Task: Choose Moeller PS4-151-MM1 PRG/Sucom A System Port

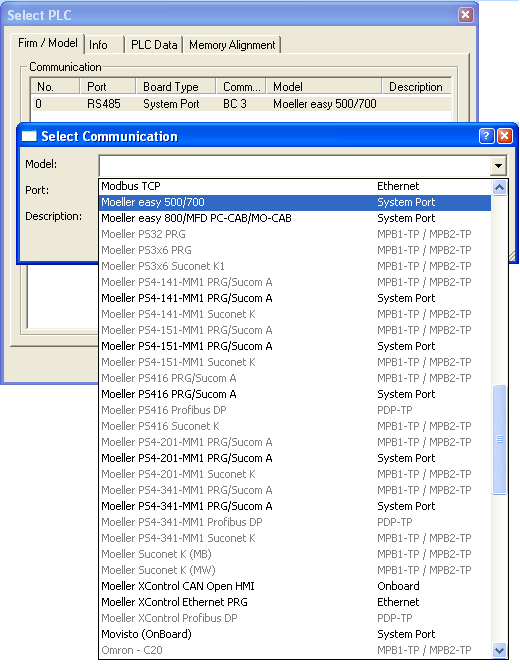Action: click(295, 346)
